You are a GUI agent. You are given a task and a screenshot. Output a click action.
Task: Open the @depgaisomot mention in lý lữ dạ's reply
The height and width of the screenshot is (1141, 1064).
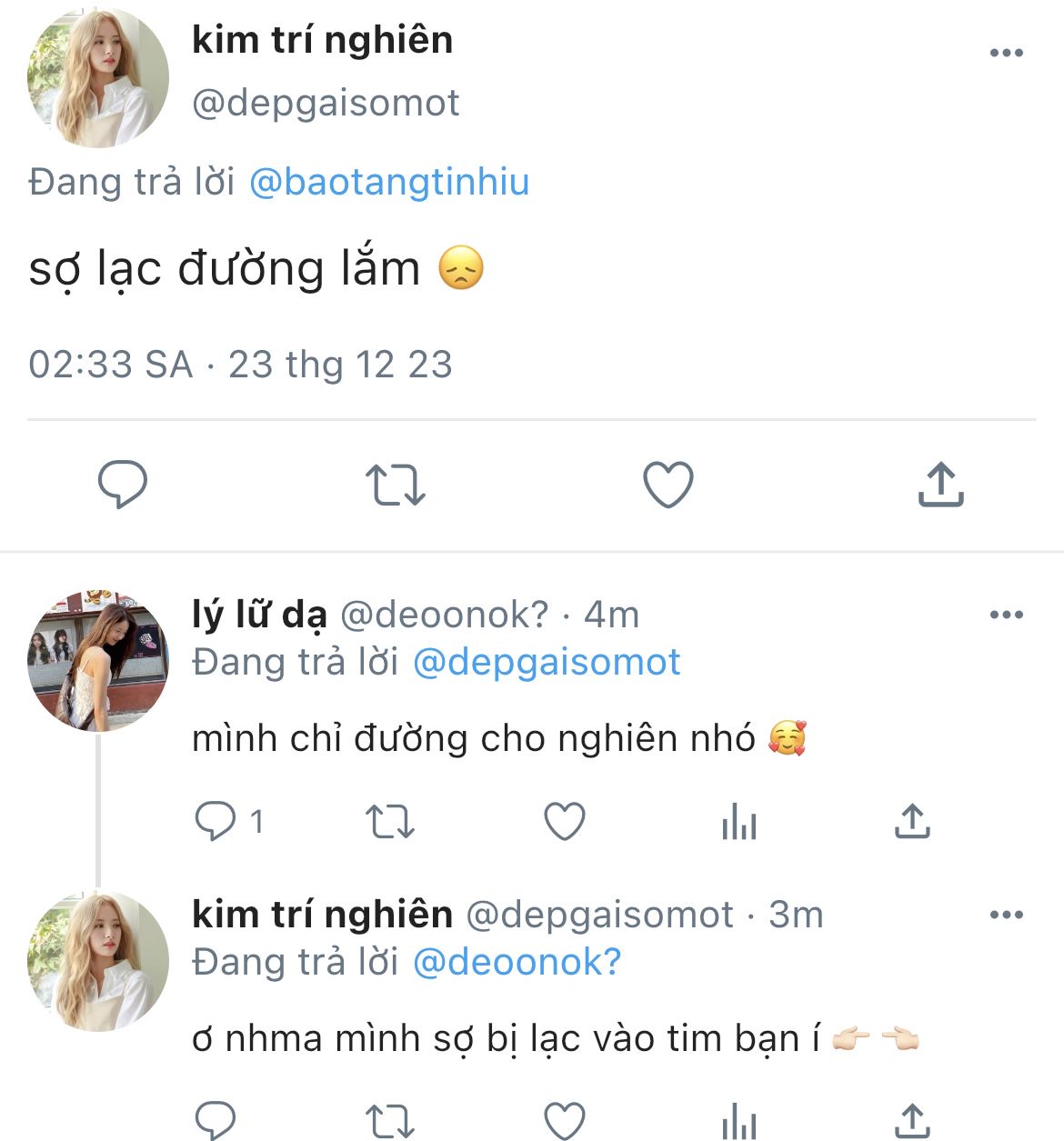(547, 662)
